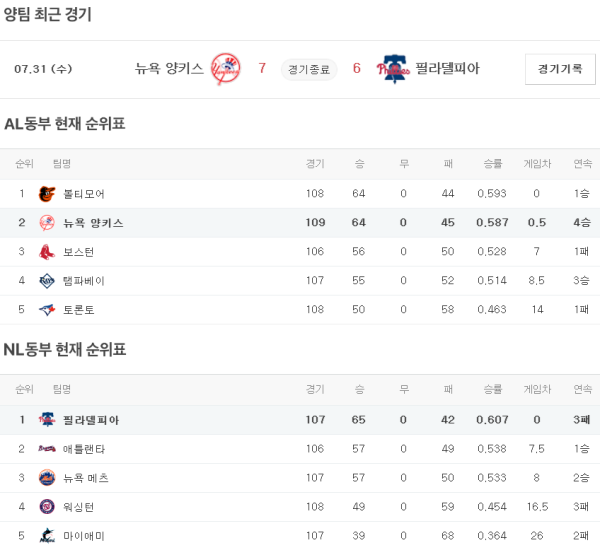Image resolution: width=600 pixels, height=550 pixels.
Task: Click the 게임차 column header in NL table
Action: click(537, 389)
